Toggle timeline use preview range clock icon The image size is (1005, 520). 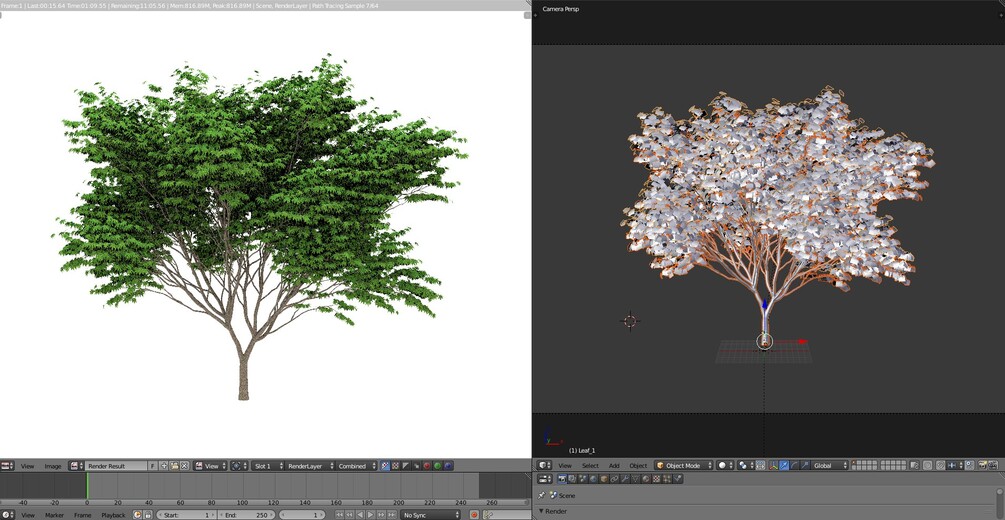[x=137, y=515]
